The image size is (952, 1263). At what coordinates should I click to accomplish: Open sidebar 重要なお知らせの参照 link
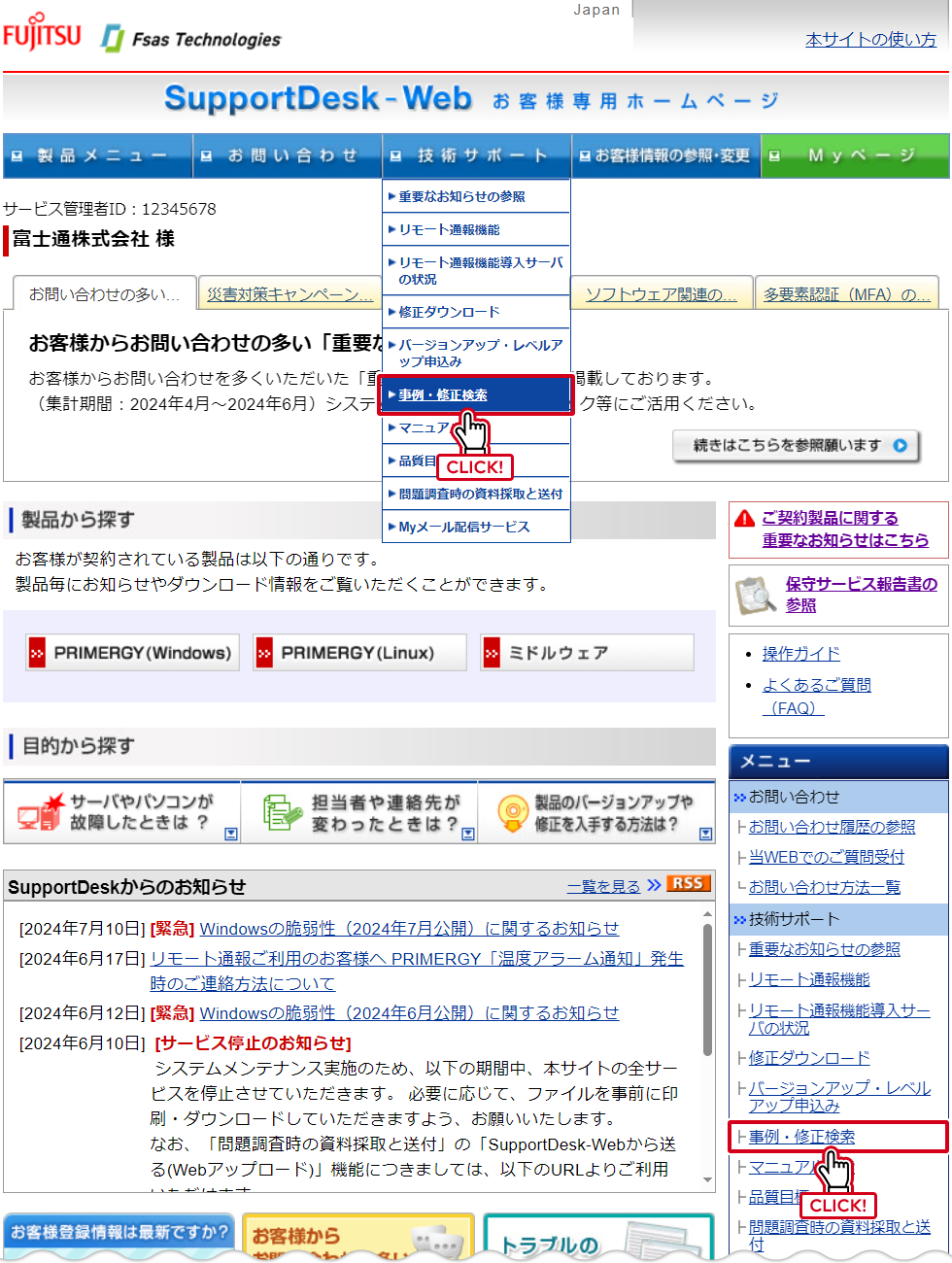[825, 949]
